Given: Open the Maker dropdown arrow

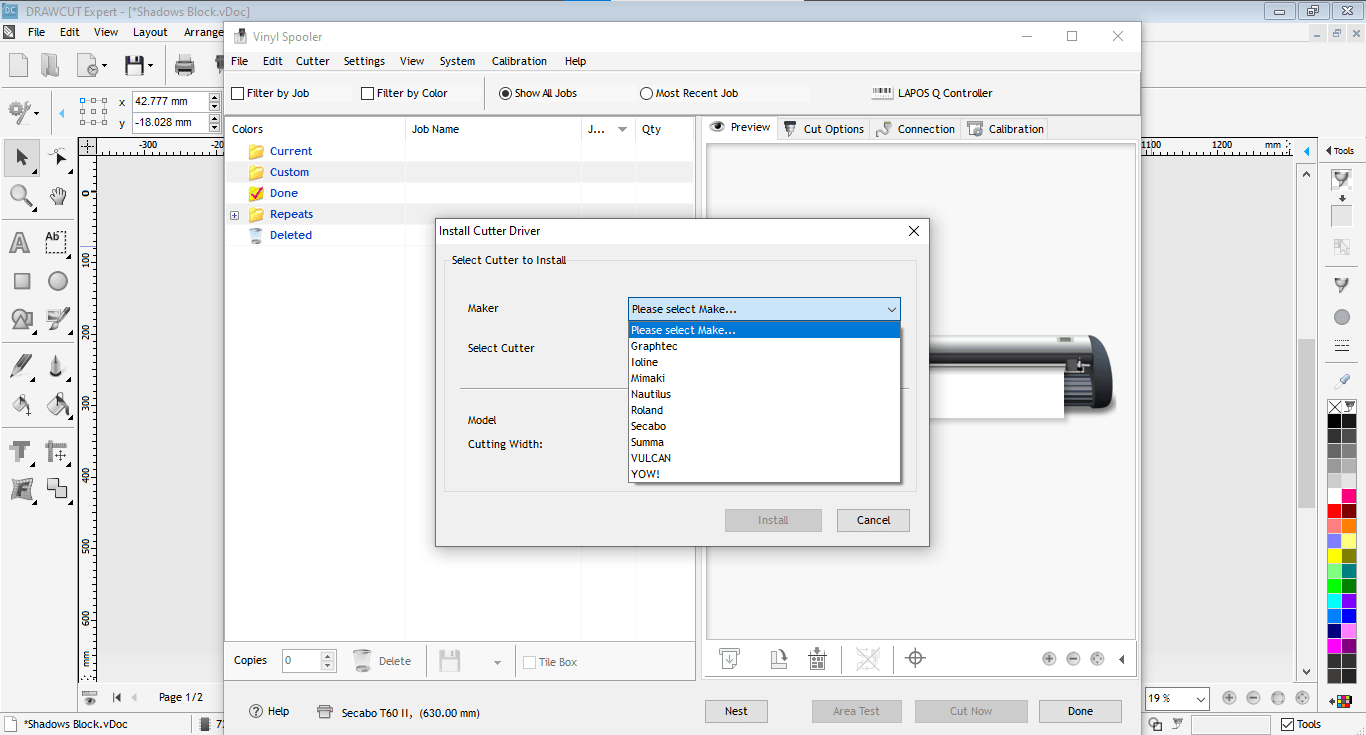Looking at the screenshot, I should pos(891,309).
